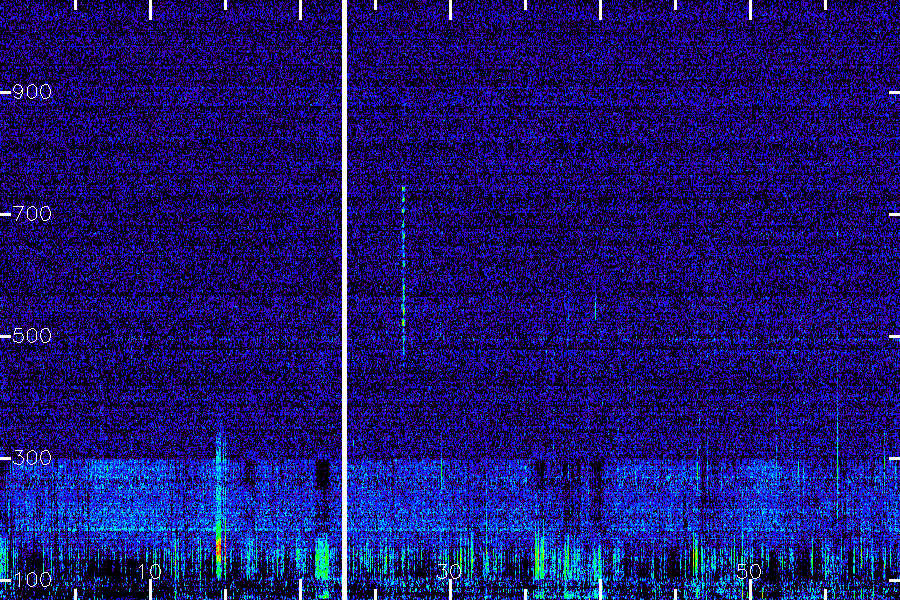Click the red-orange hotspot in the spectrogram

pyautogui.click(x=218, y=547)
